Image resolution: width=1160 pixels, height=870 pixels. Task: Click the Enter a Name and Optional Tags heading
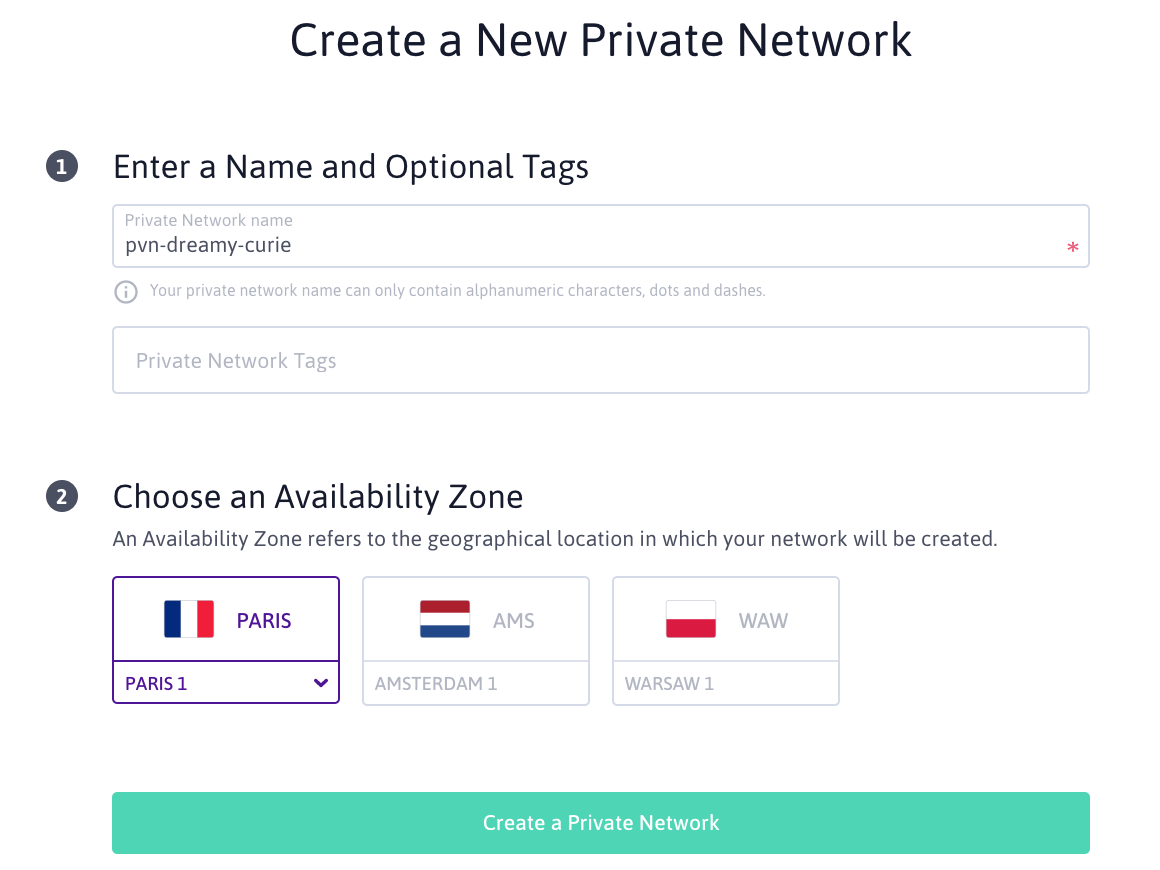pyautogui.click(x=351, y=167)
